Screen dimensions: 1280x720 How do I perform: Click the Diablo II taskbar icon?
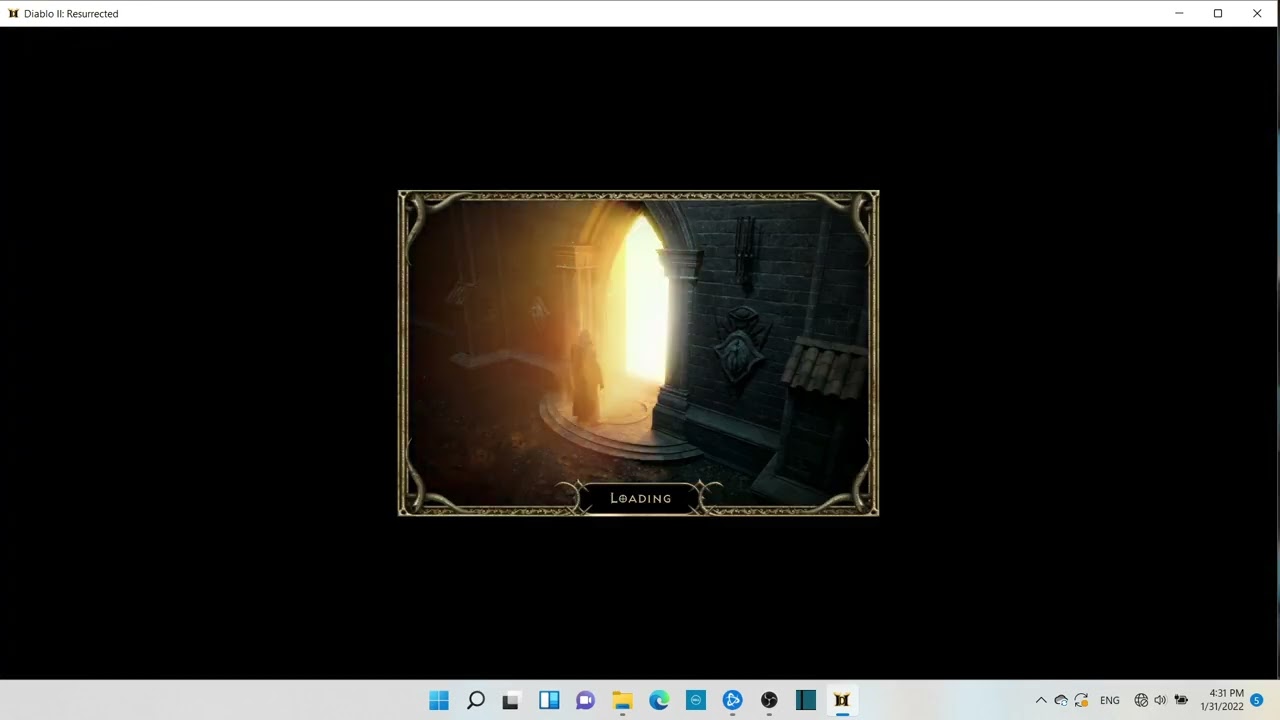coord(842,701)
